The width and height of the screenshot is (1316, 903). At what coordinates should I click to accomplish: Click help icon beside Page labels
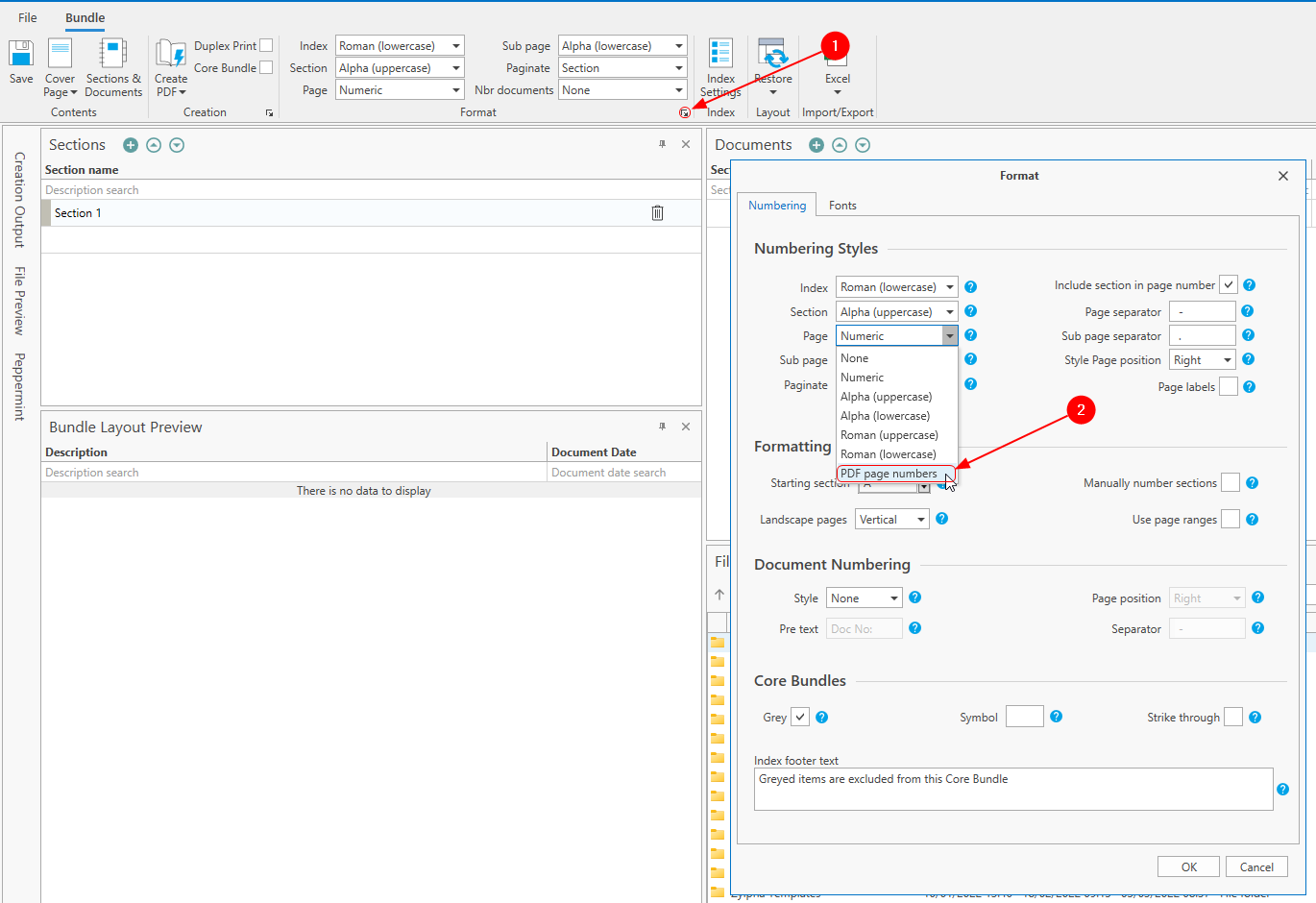[1249, 387]
